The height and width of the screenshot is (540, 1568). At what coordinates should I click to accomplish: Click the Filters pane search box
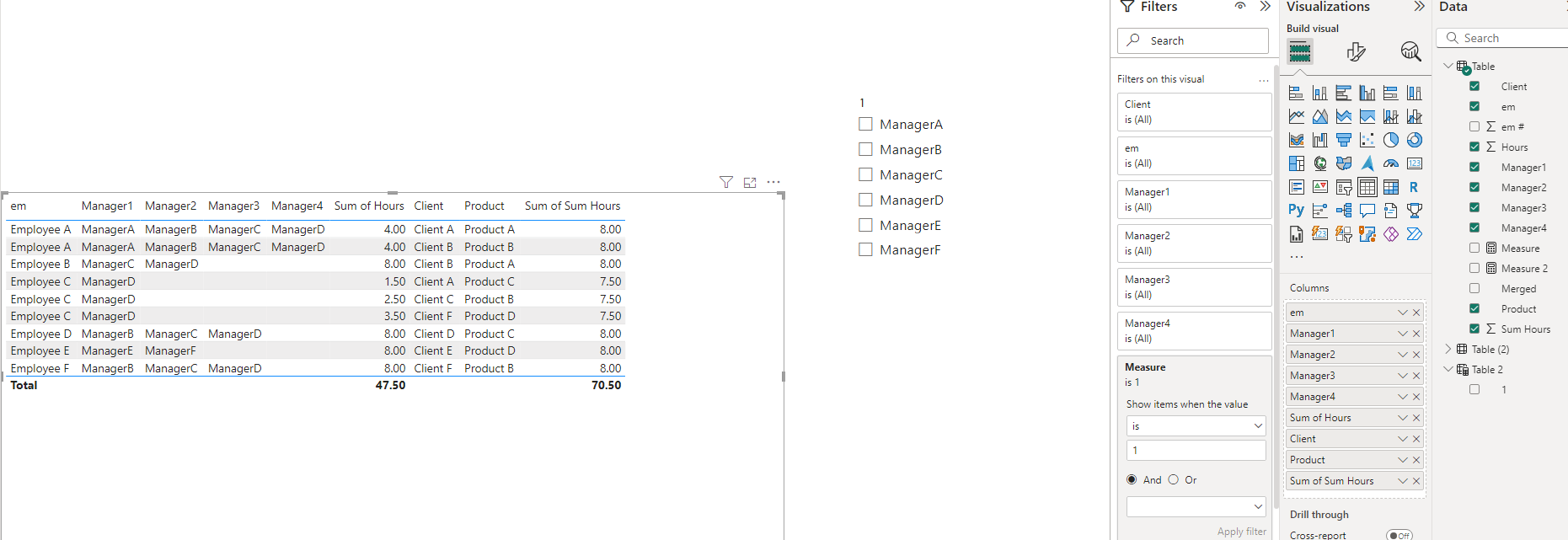pyautogui.click(x=1192, y=40)
